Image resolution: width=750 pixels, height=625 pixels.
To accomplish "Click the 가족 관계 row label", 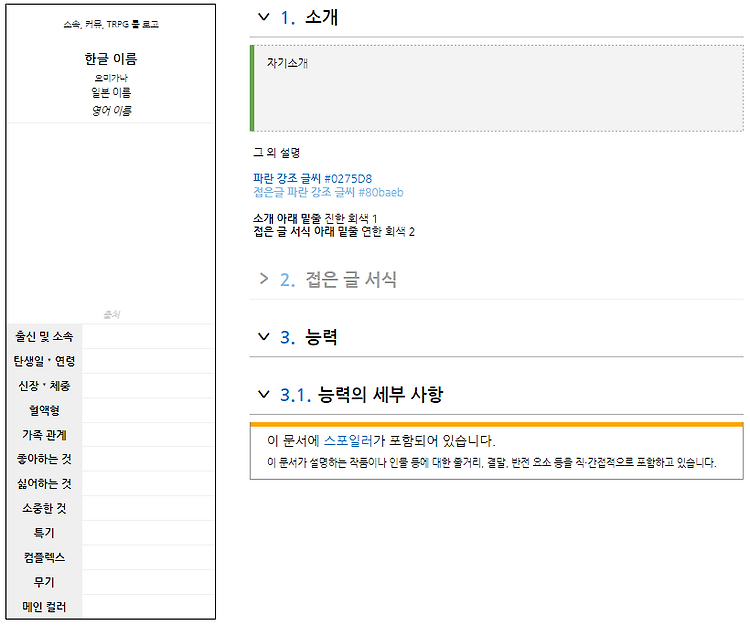I will (44, 435).
